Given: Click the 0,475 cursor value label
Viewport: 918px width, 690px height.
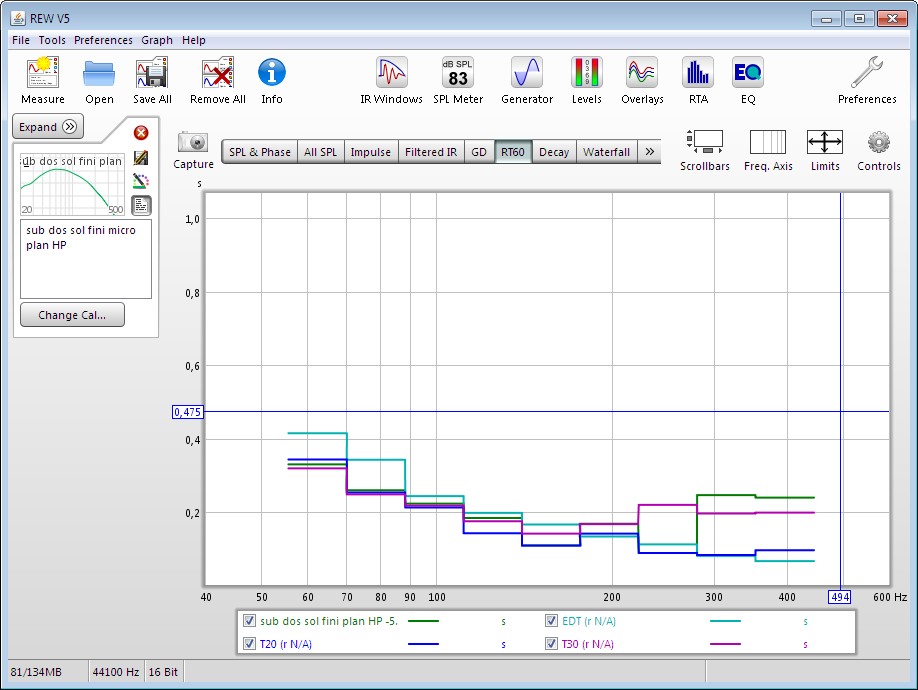Looking at the screenshot, I should 187,412.
